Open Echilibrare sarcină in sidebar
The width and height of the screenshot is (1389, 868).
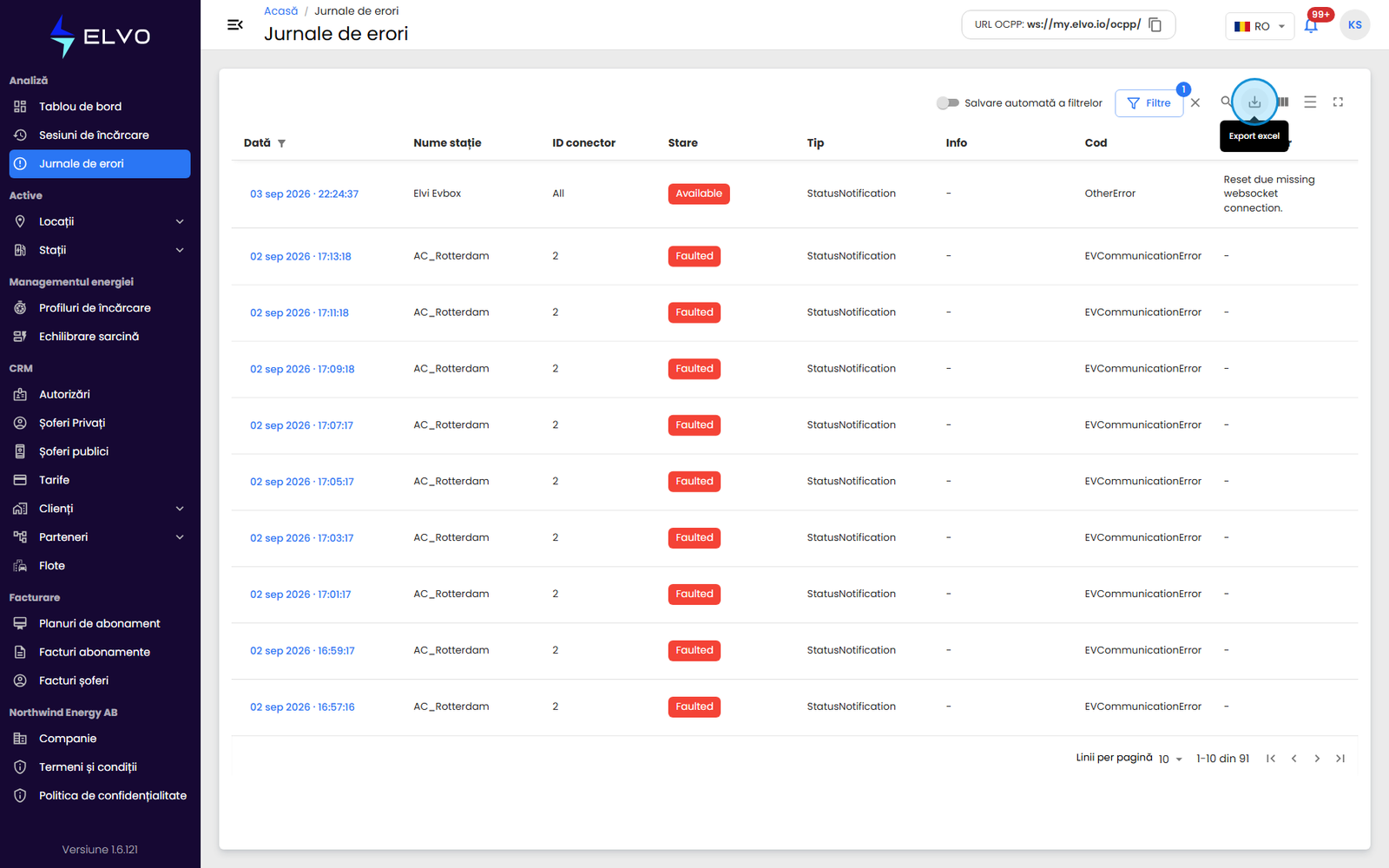point(100,337)
